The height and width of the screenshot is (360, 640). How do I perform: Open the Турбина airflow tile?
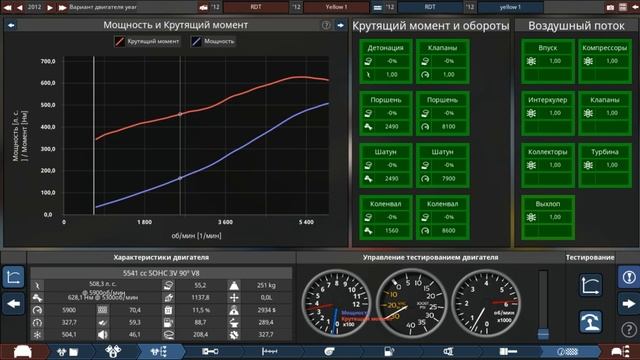[x=605, y=165]
